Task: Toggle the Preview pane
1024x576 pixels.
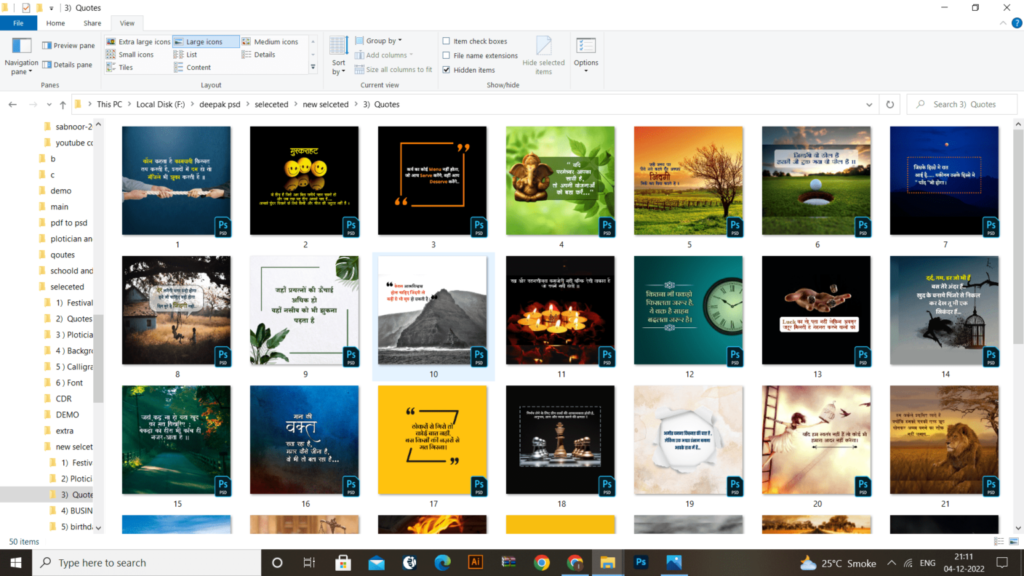Action: coord(69,46)
